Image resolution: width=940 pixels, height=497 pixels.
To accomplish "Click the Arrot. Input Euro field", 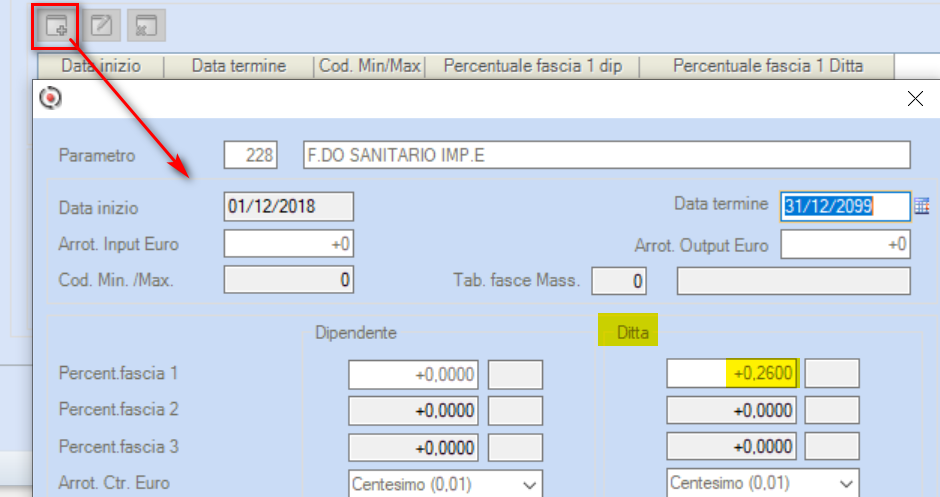I will click(x=288, y=244).
